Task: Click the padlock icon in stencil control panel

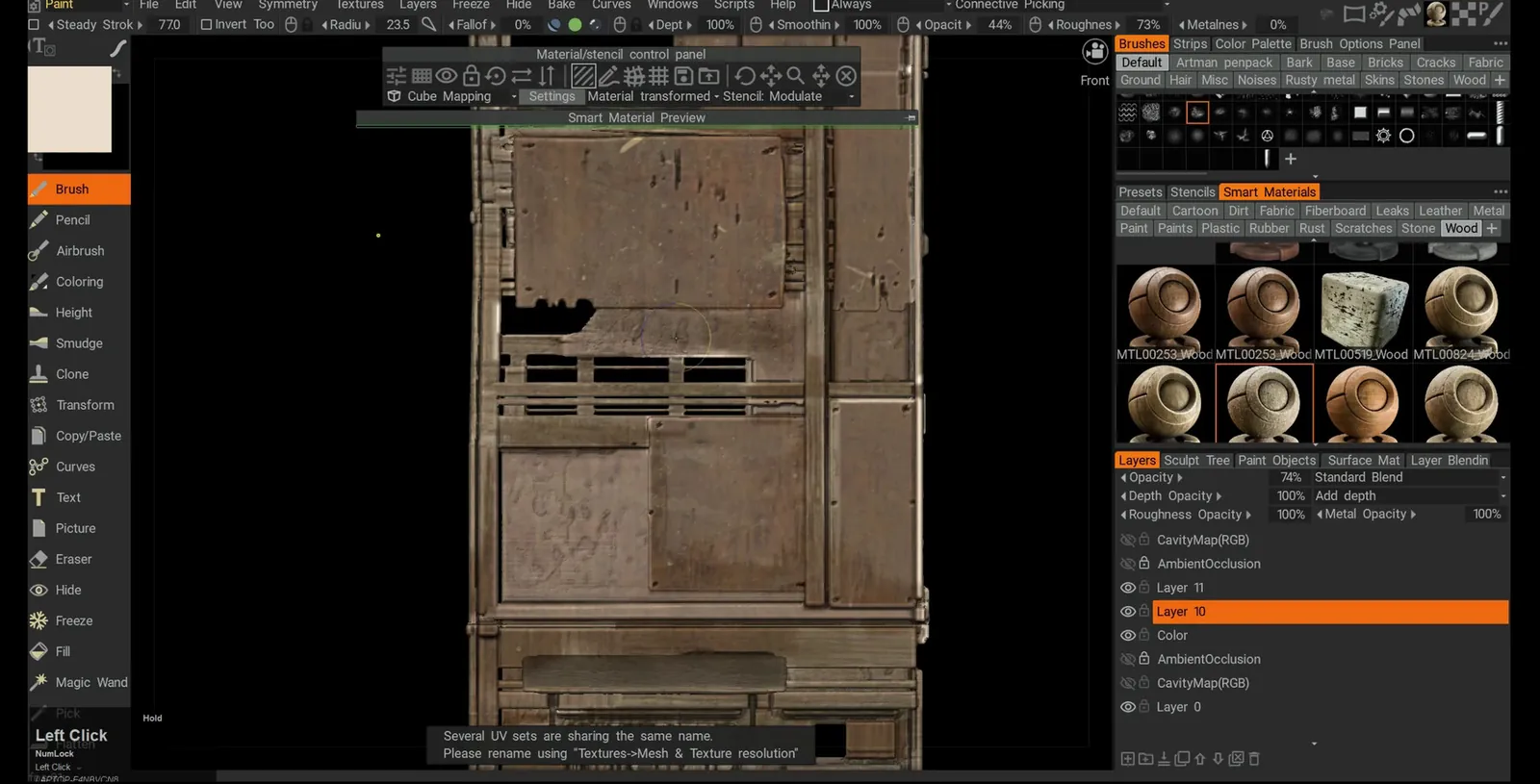Action: pos(471,76)
